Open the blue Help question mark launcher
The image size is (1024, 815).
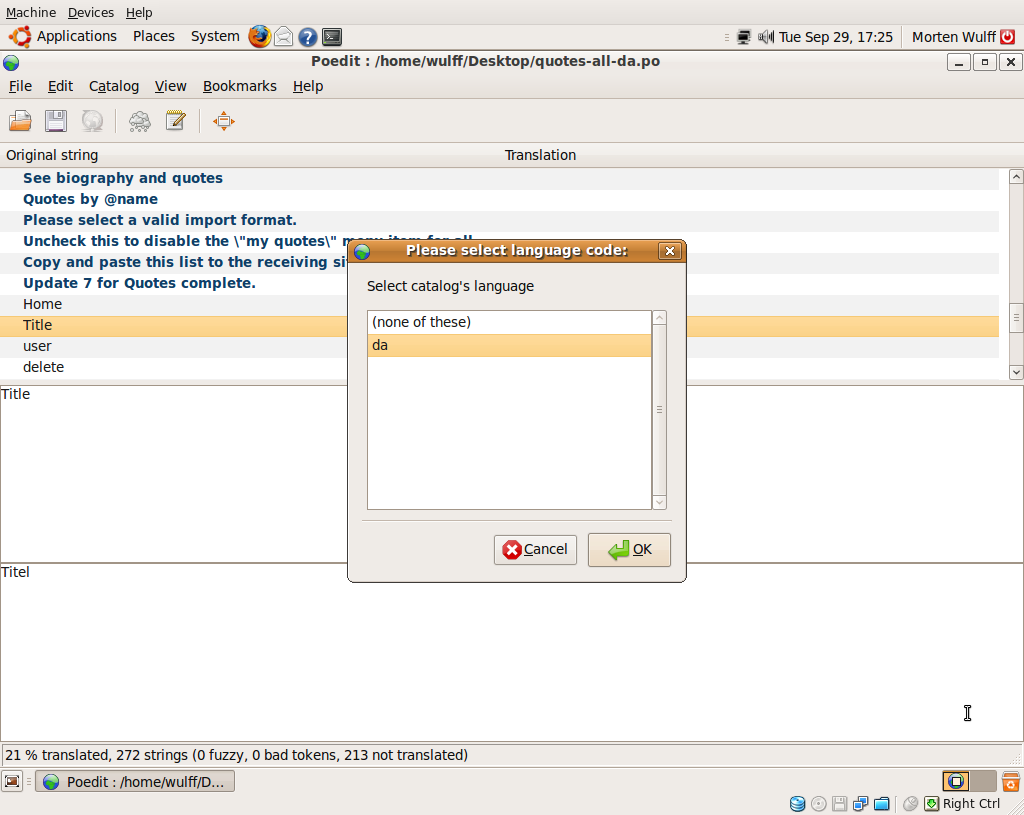pyautogui.click(x=308, y=37)
